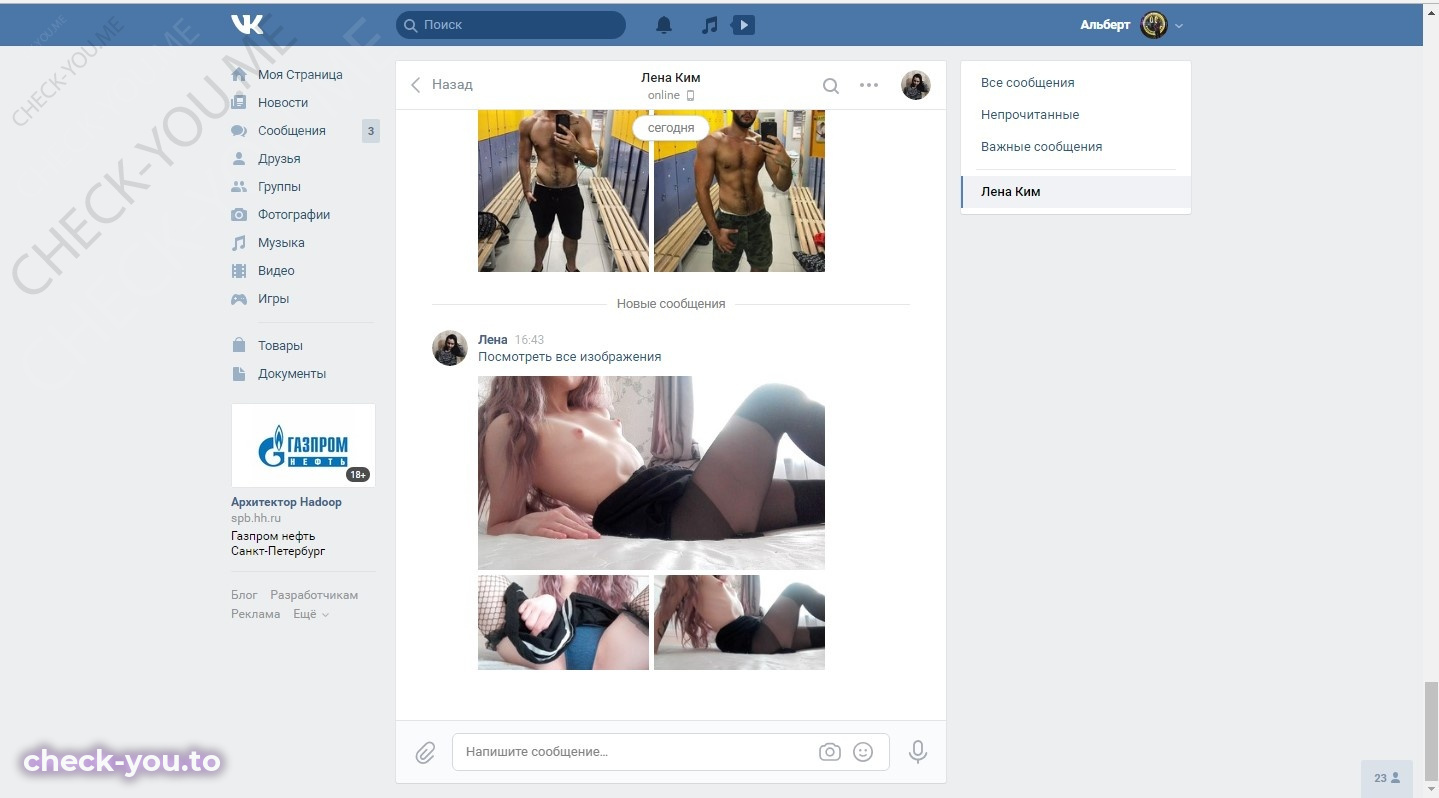
Task: Click the spb.hh.ru ad domain text
Action: (x=256, y=519)
